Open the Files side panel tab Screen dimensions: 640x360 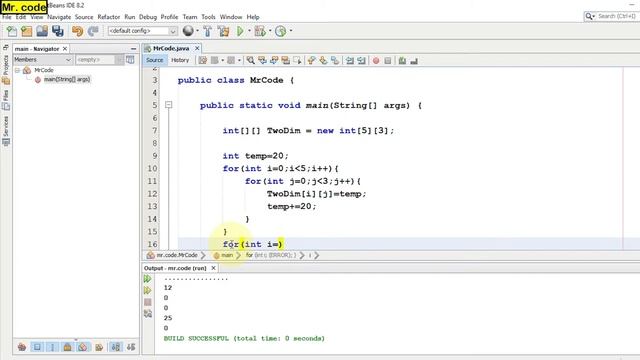pyautogui.click(x=6, y=100)
